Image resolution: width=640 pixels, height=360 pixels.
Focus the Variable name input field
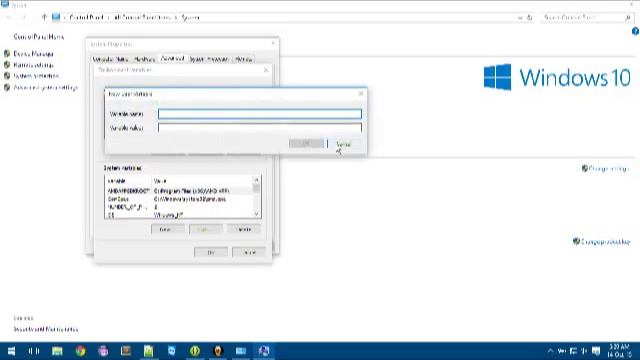pos(260,114)
